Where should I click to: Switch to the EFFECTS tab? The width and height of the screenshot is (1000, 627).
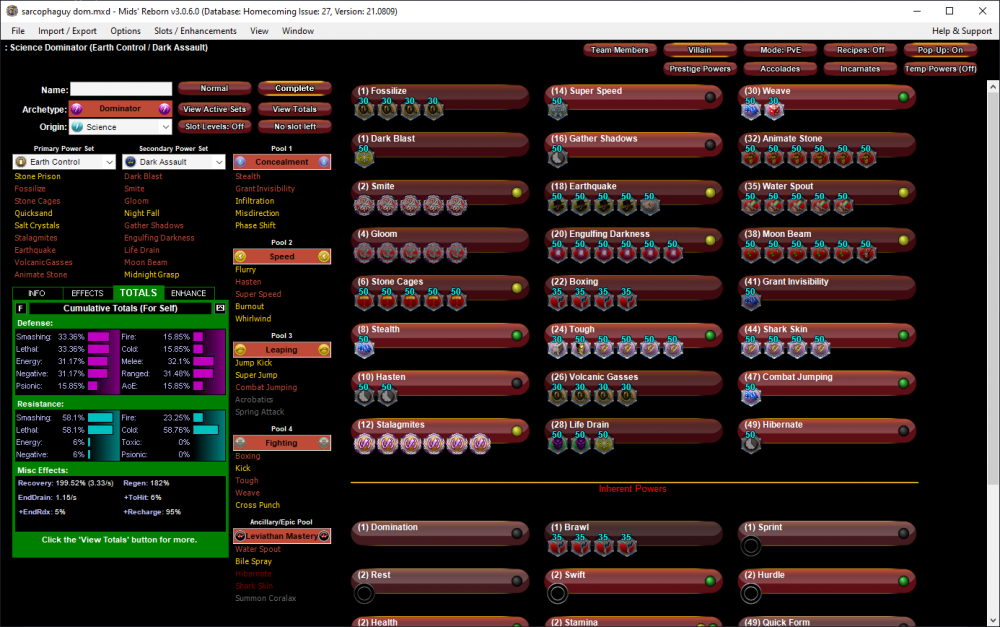pos(87,292)
